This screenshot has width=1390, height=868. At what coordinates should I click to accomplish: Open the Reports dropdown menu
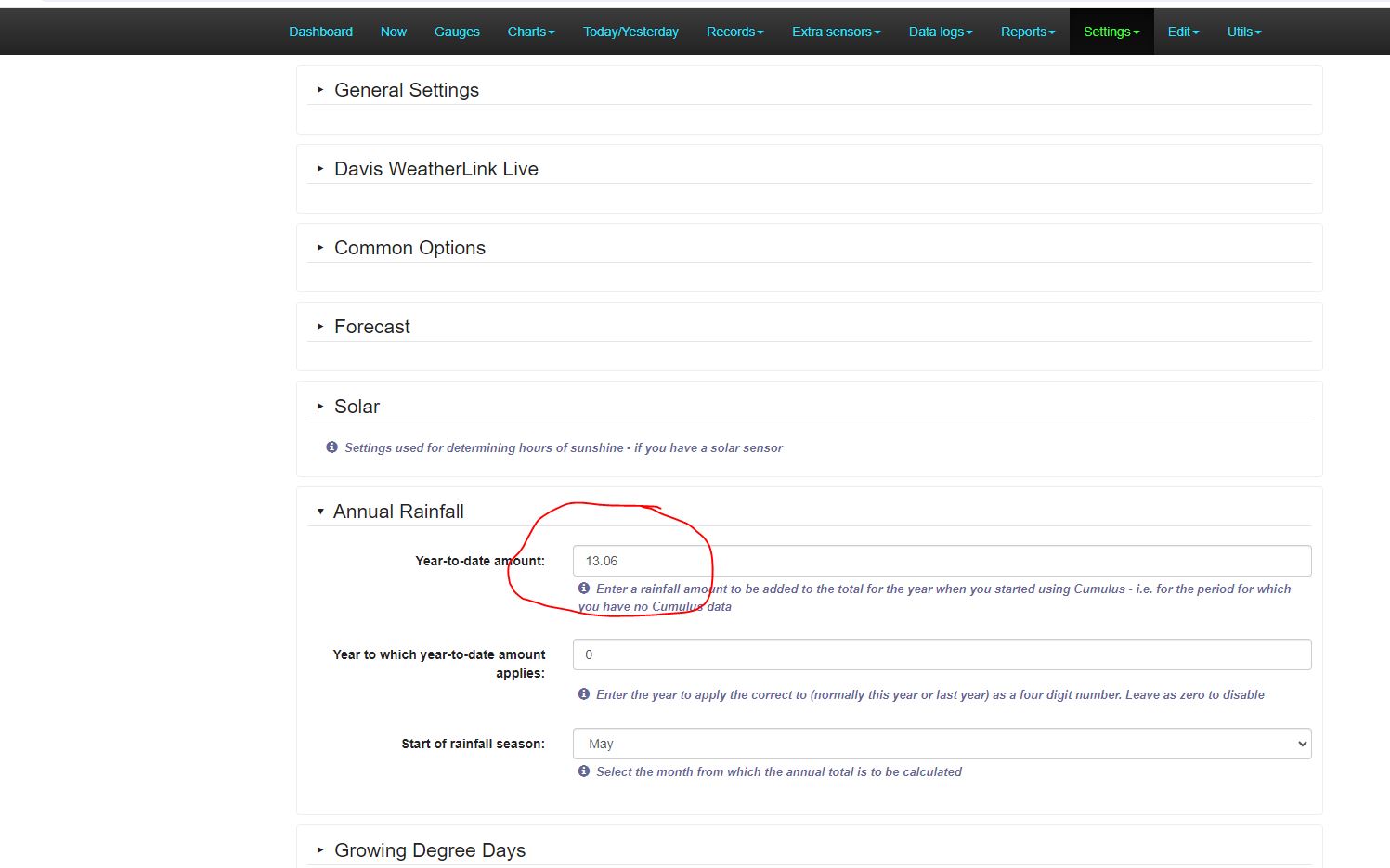tap(1028, 32)
